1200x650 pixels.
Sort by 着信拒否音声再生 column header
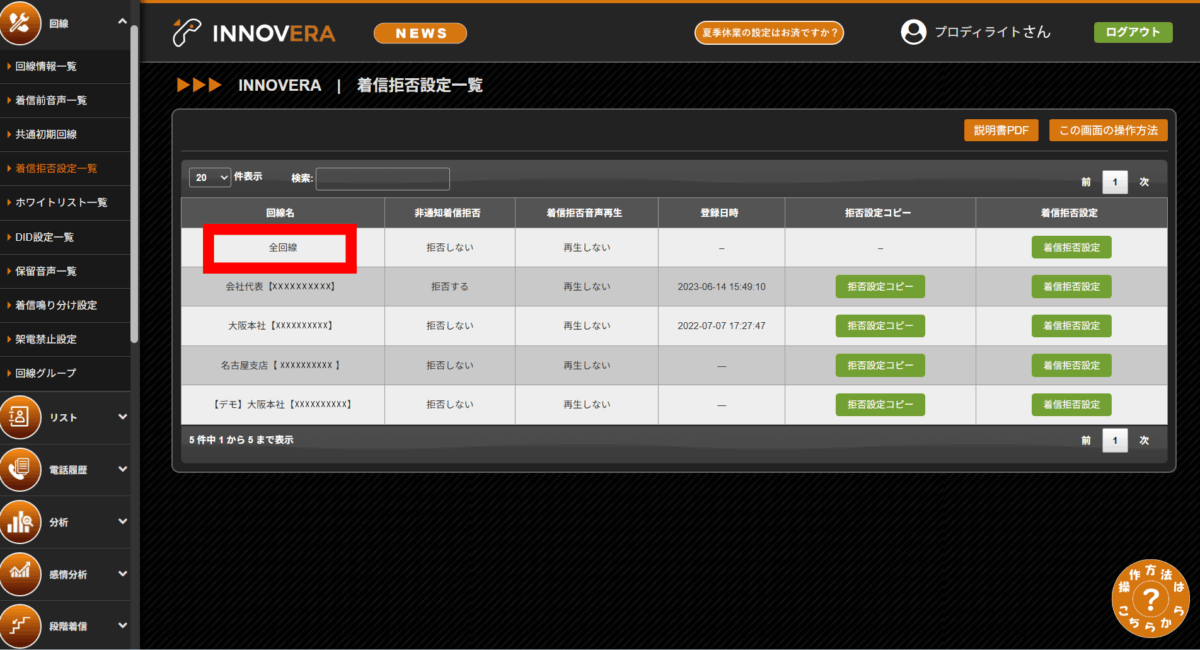tap(586, 213)
